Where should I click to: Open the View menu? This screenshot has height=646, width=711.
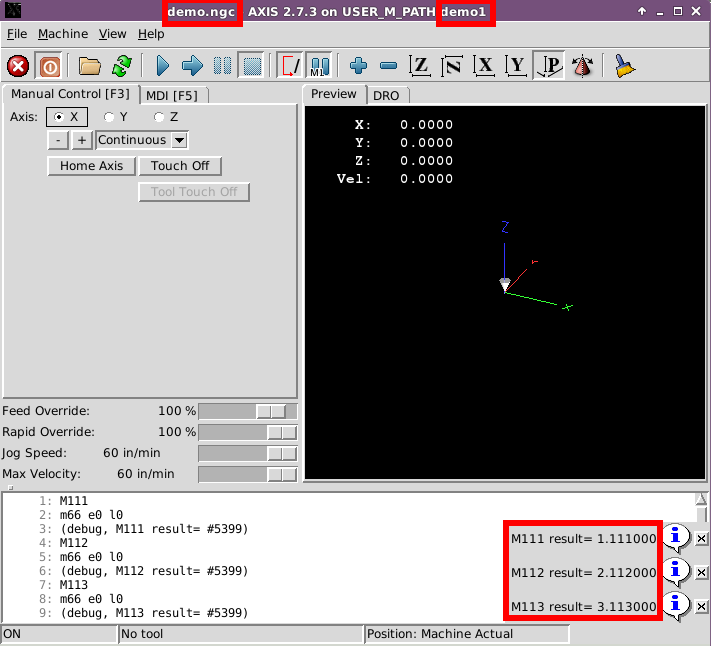pyautogui.click(x=112, y=34)
